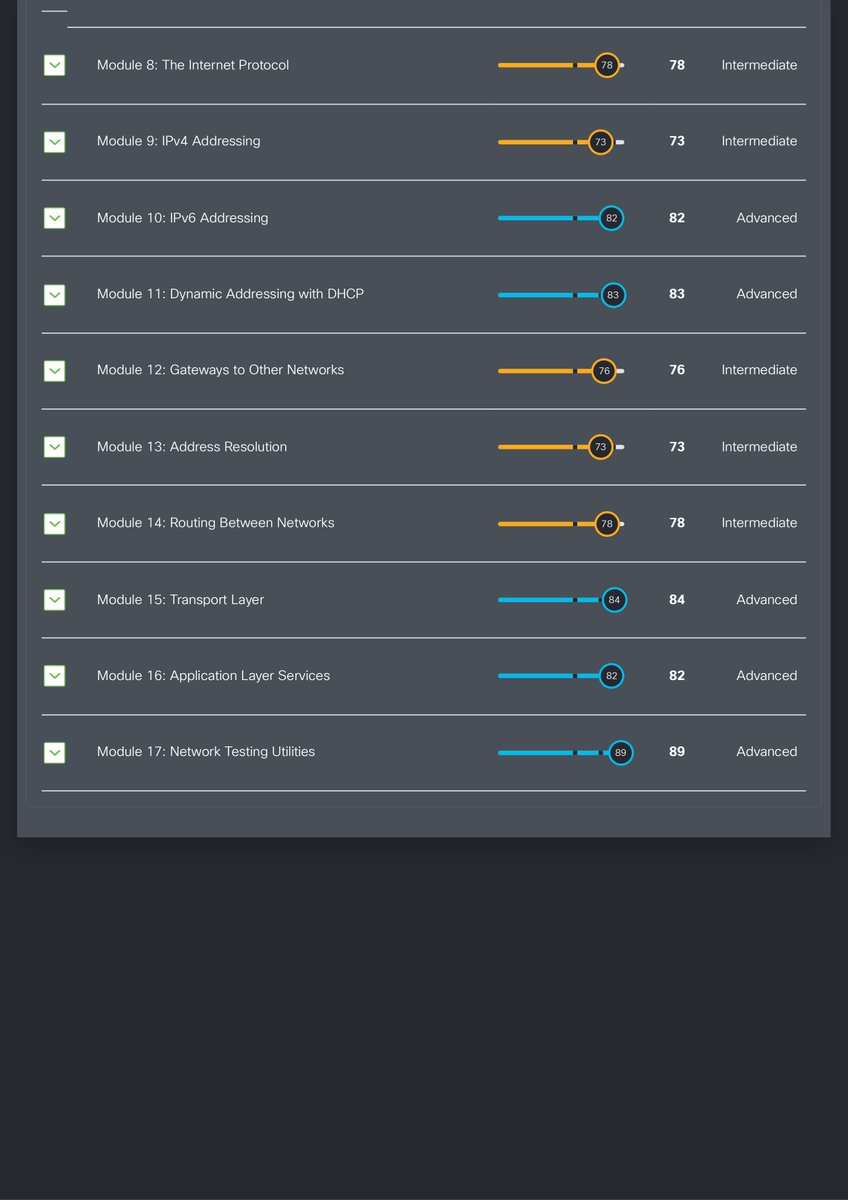Click the Advanced level in Module 15 row
Screen dimensions: 848x1200
767,600
